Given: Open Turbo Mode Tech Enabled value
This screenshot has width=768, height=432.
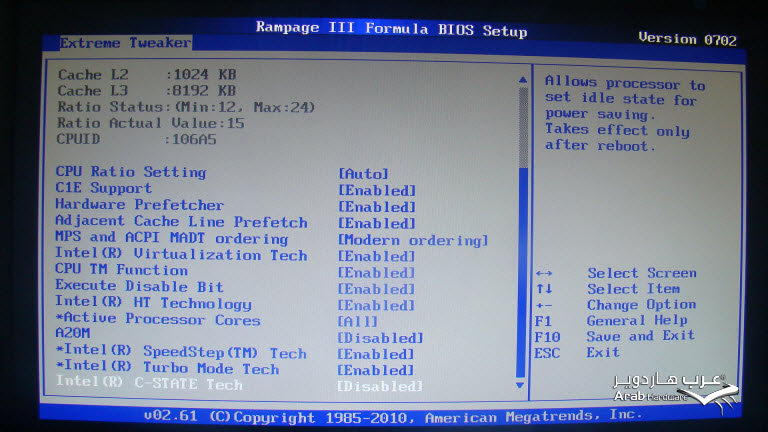Looking at the screenshot, I should click(376, 370).
